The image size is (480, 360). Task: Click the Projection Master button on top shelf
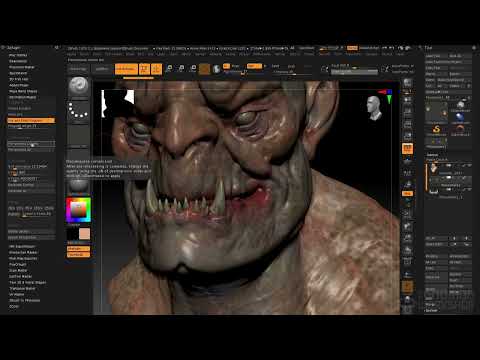[78, 69]
